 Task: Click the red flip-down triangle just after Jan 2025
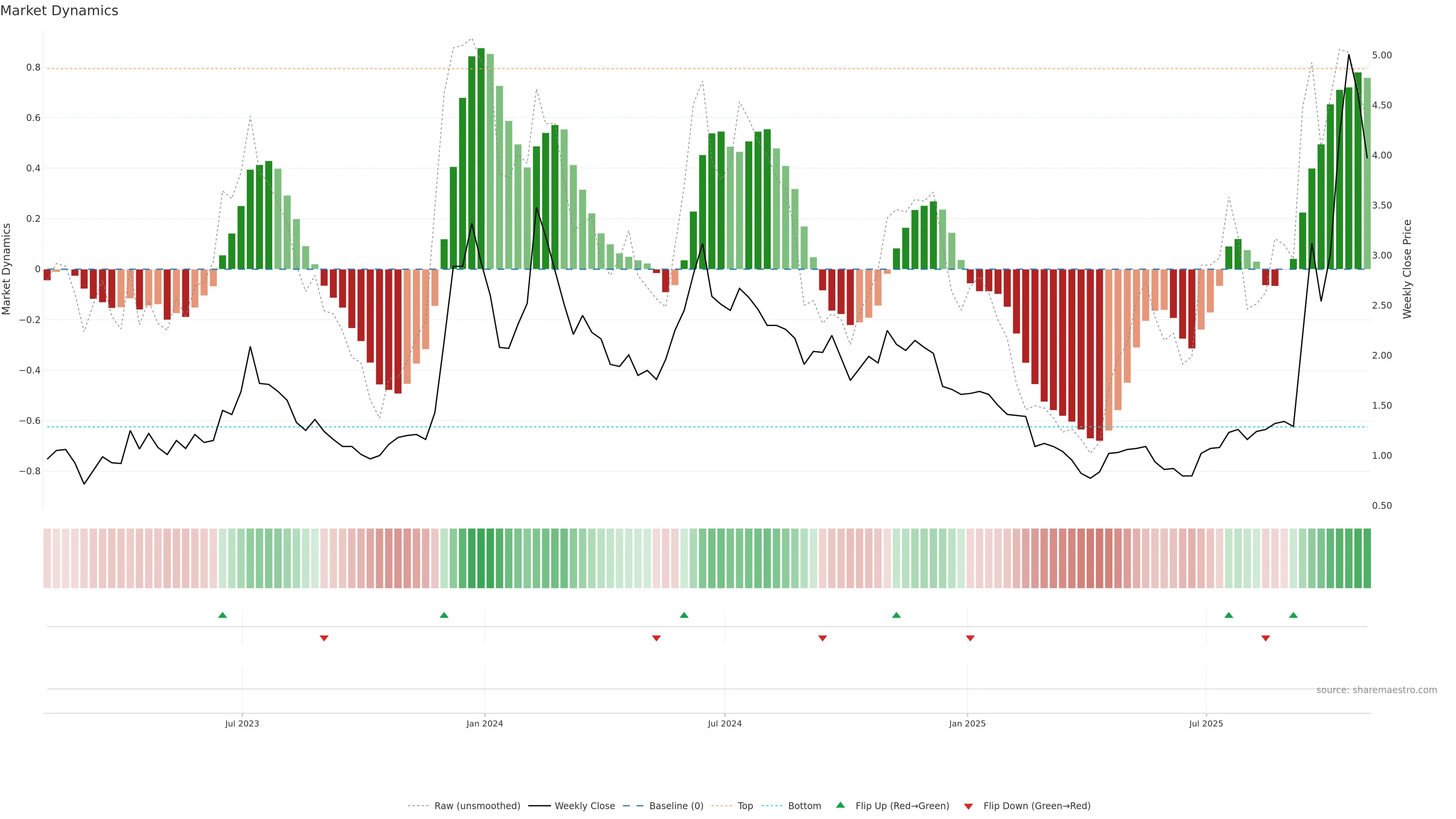click(x=970, y=638)
